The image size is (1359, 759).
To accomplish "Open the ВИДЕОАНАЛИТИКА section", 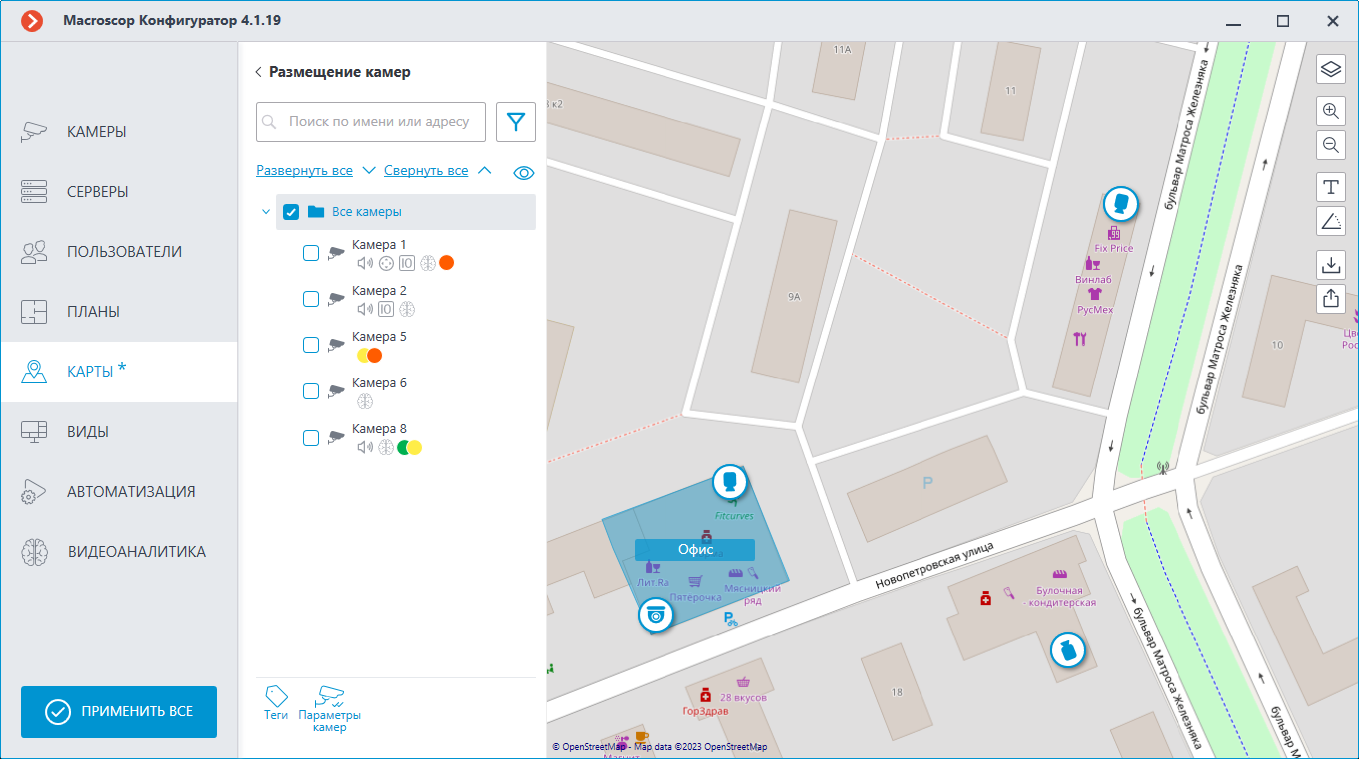I will (119, 552).
